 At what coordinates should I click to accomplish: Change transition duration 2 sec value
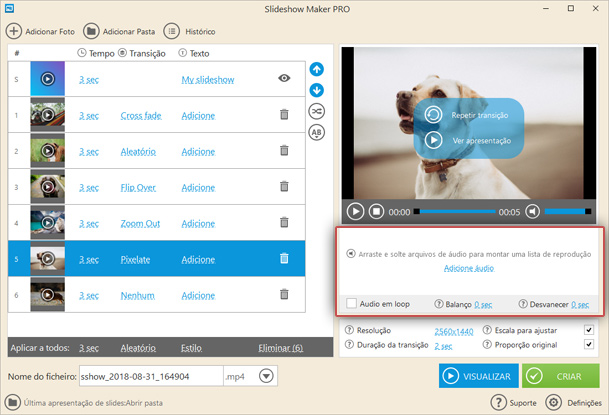pyautogui.click(x=443, y=346)
